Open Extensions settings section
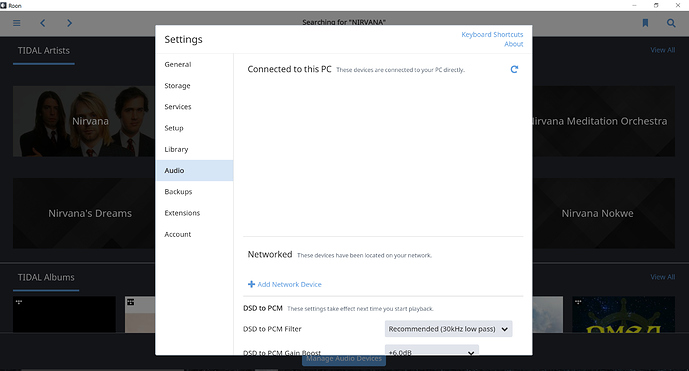The height and width of the screenshot is (371, 689). tap(195, 213)
